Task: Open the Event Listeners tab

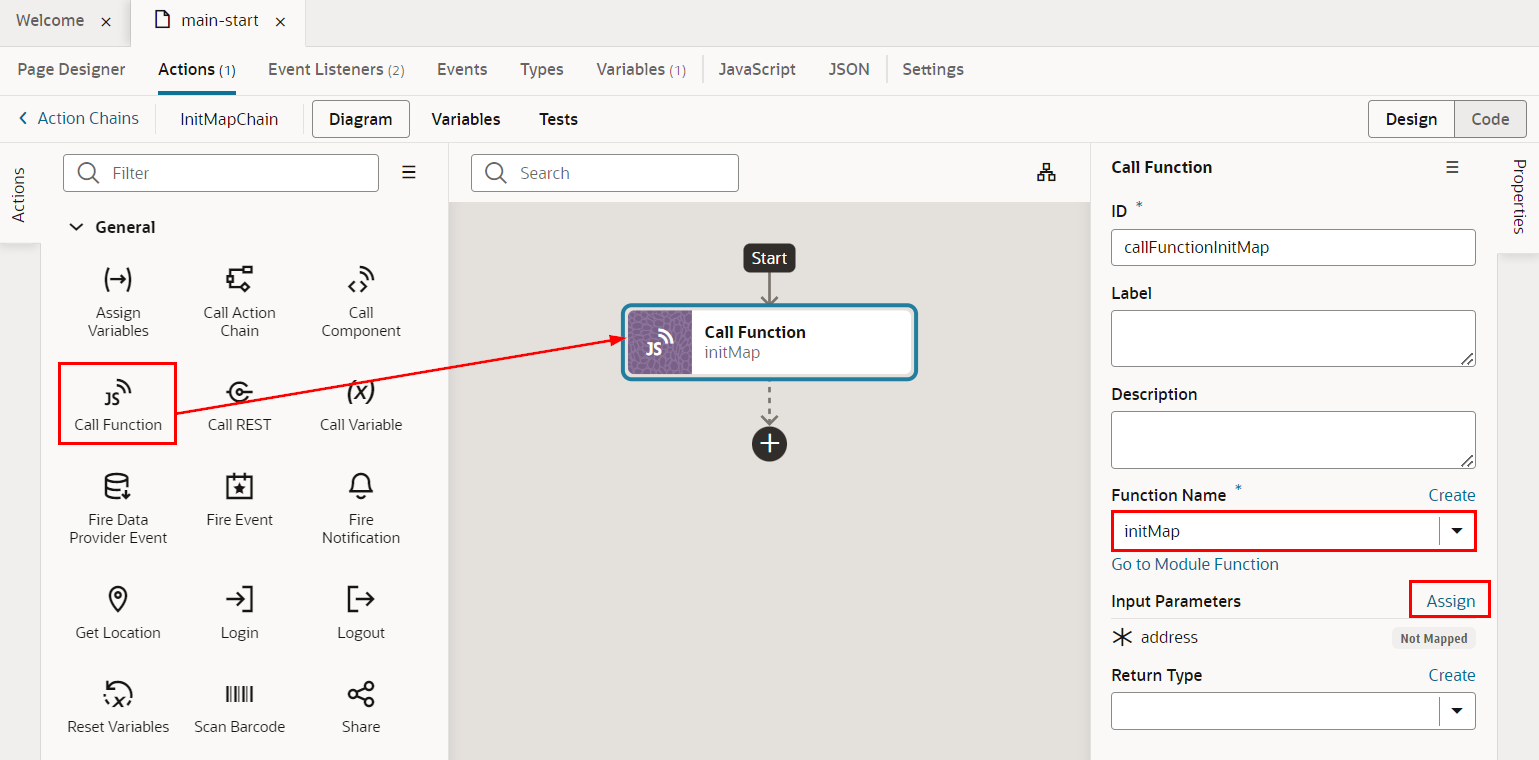Action: (335, 69)
